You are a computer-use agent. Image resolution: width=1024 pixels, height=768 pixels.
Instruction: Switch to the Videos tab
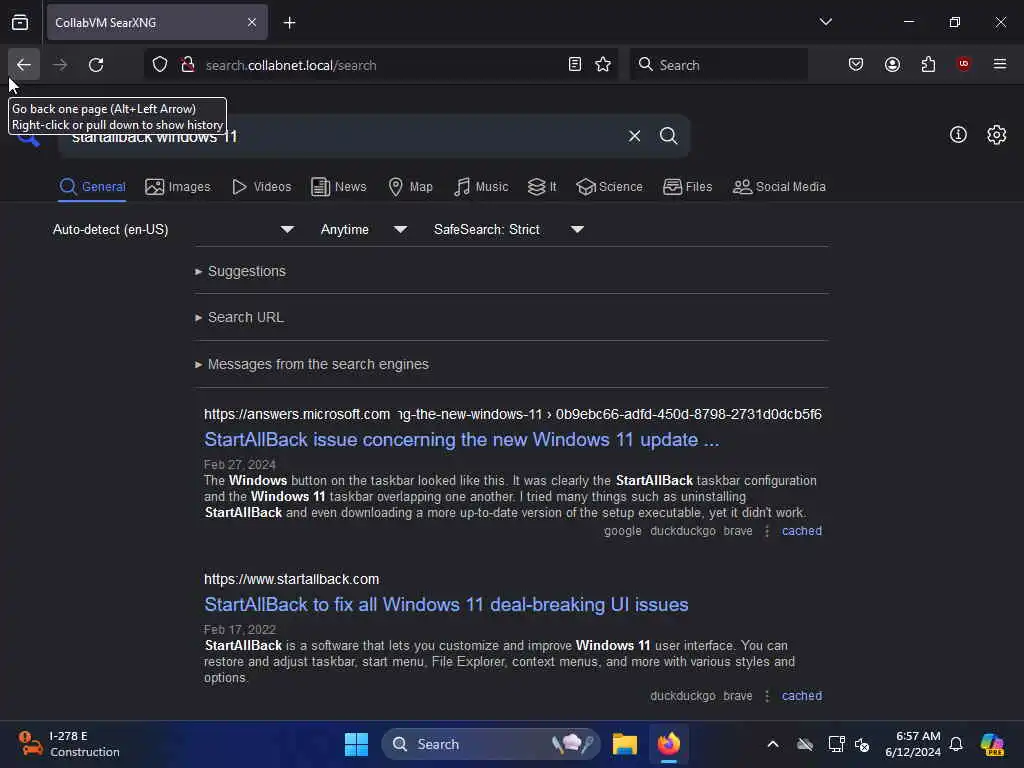[x=261, y=187]
